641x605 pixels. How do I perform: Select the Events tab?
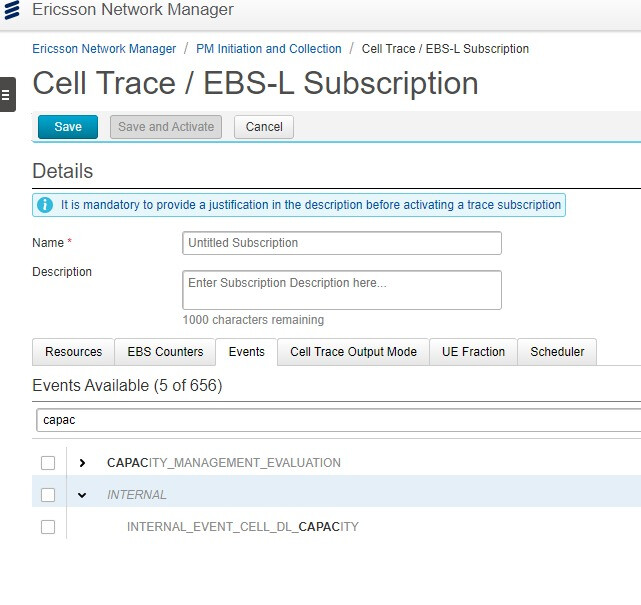tap(247, 352)
